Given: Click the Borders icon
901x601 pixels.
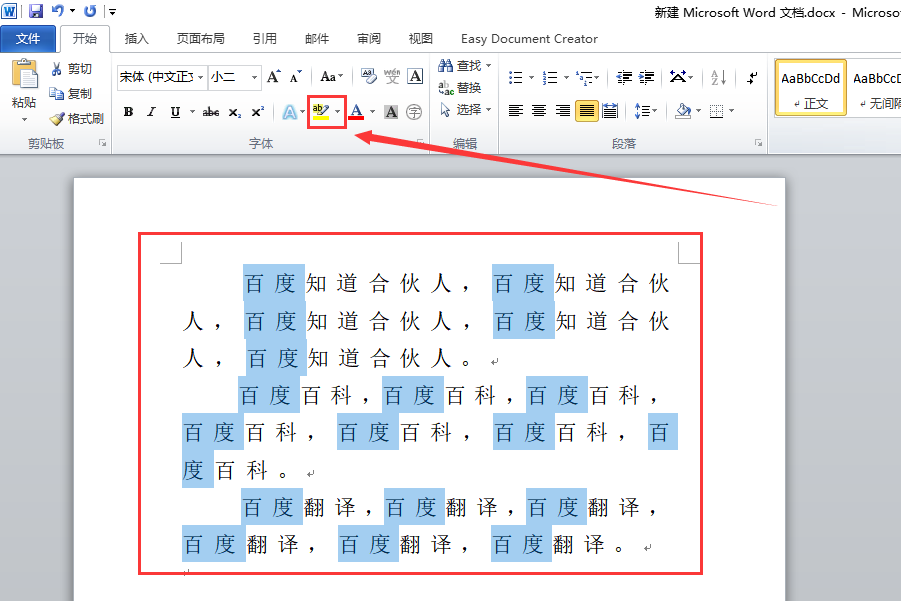Looking at the screenshot, I should [x=716, y=110].
